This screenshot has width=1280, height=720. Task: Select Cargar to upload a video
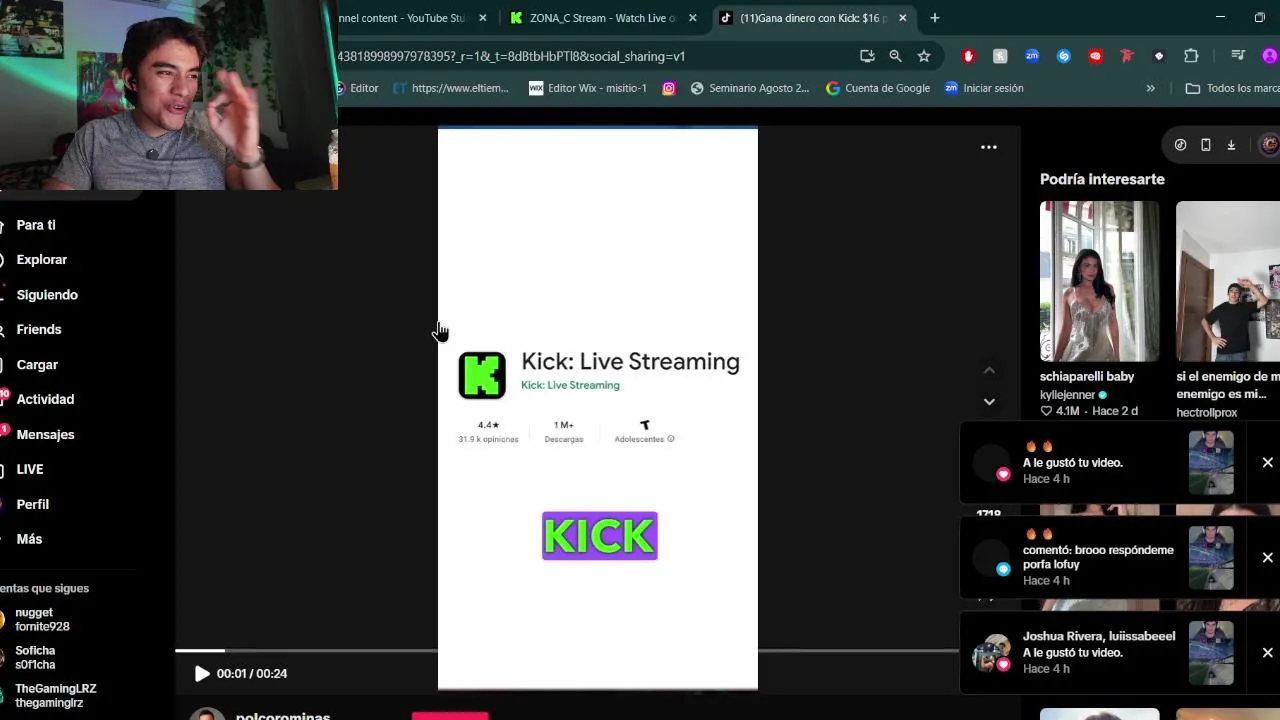[x=37, y=365]
